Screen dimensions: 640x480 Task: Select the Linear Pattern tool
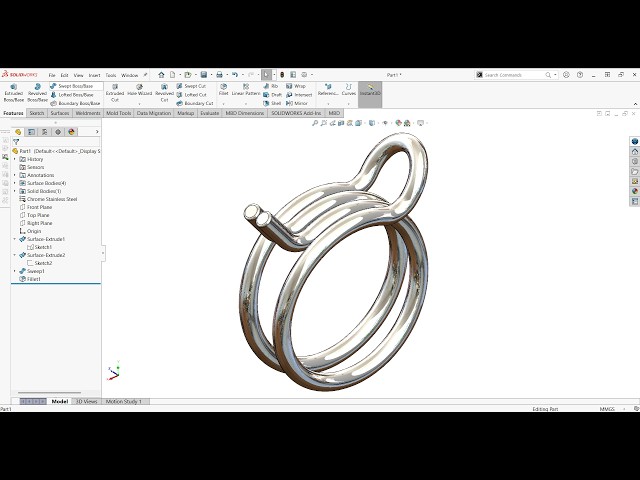[x=246, y=90]
